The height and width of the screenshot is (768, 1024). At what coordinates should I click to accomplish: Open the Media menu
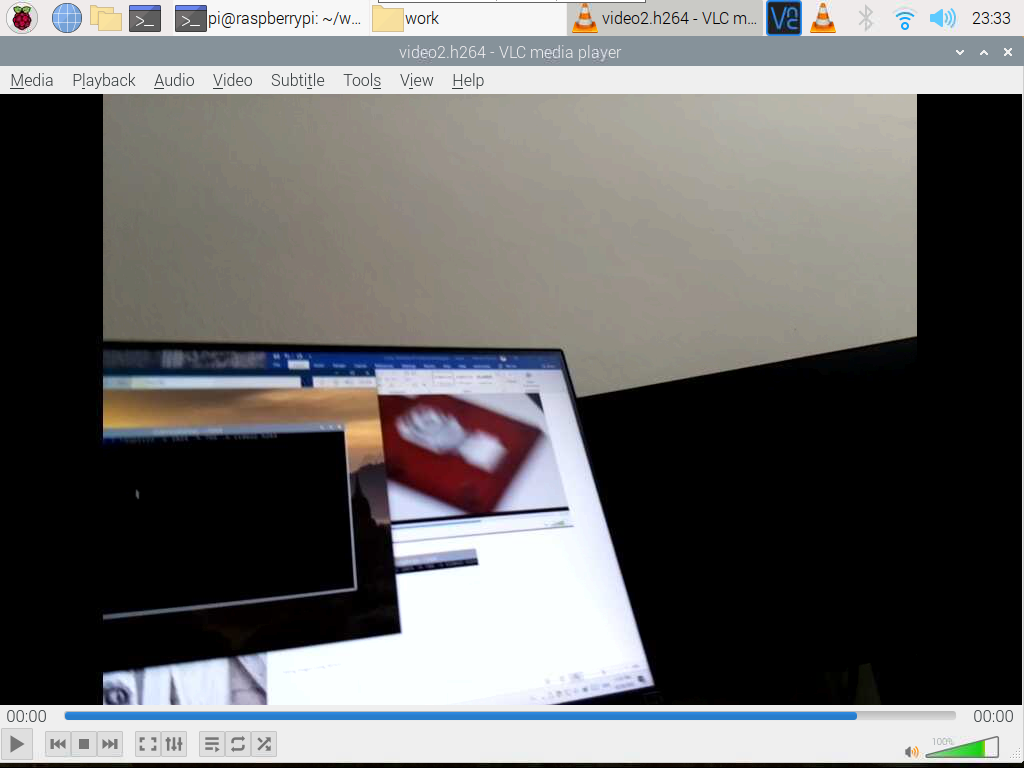tap(32, 80)
